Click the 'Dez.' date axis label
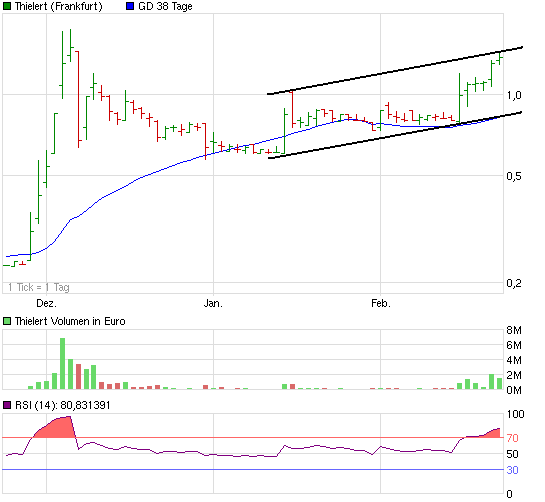Screen dimensions: 545x502 46,303
